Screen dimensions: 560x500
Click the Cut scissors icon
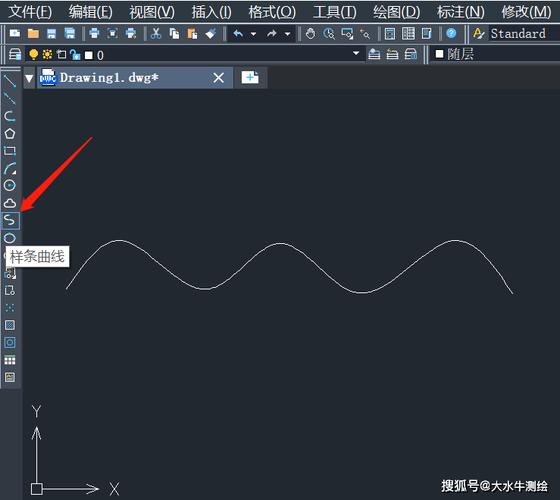click(156, 34)
